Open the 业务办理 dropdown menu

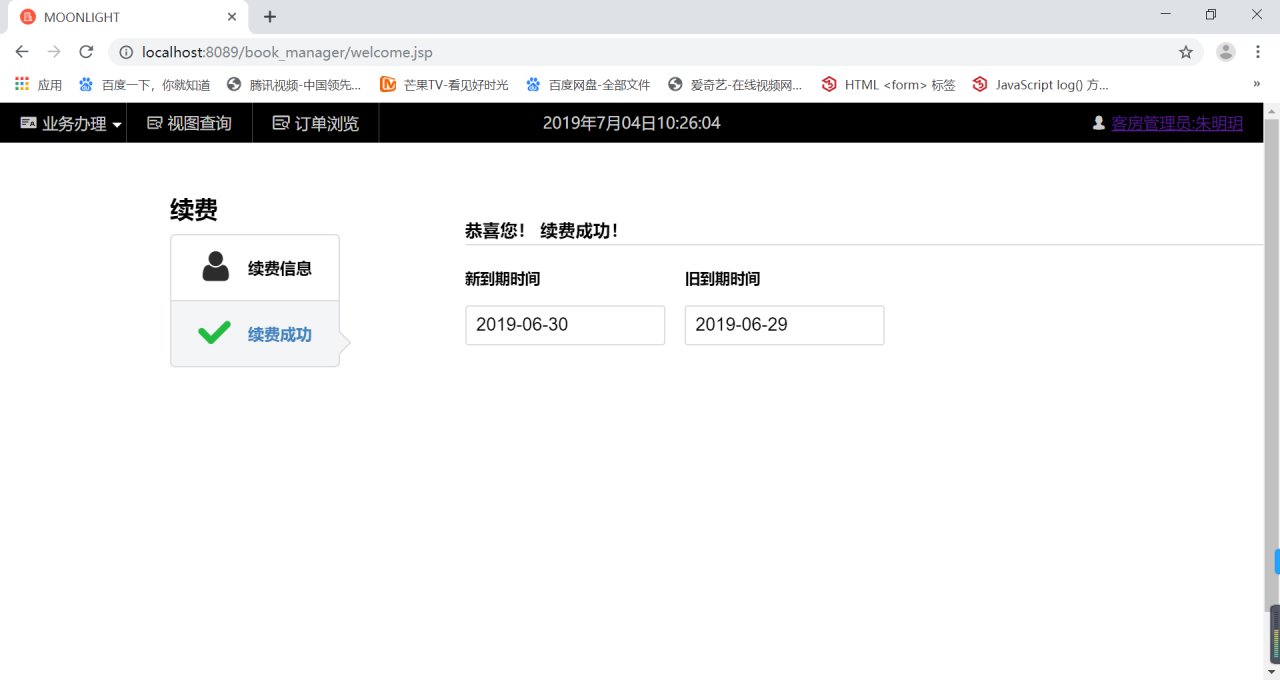coord(71,123)
